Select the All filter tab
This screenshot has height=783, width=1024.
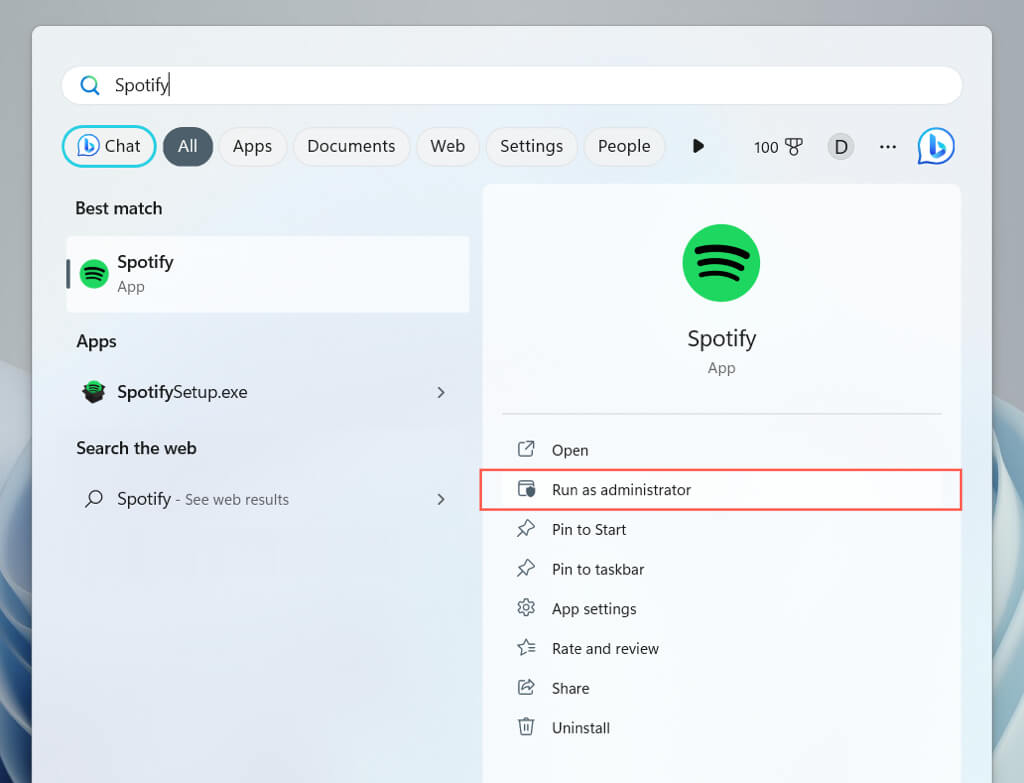click(187, 146)
